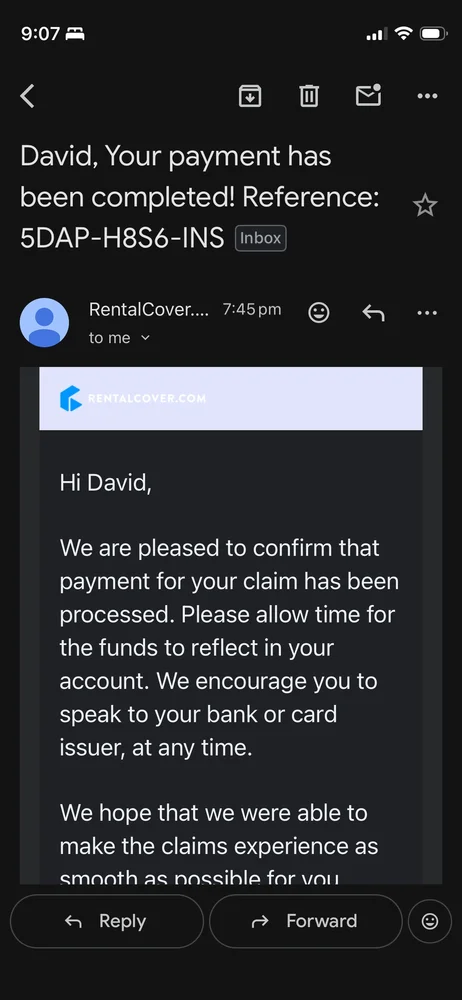Archive this email with the archive icon
462x1000 pixels.
250,96
